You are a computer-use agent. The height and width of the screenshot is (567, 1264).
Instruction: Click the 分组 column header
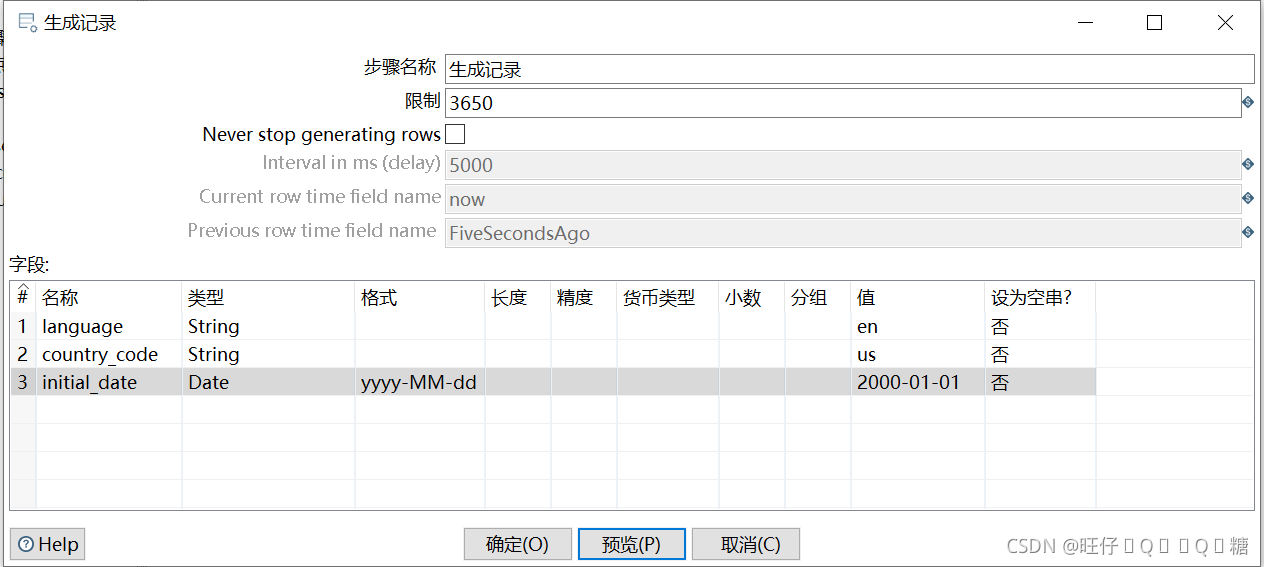point(818,298)
